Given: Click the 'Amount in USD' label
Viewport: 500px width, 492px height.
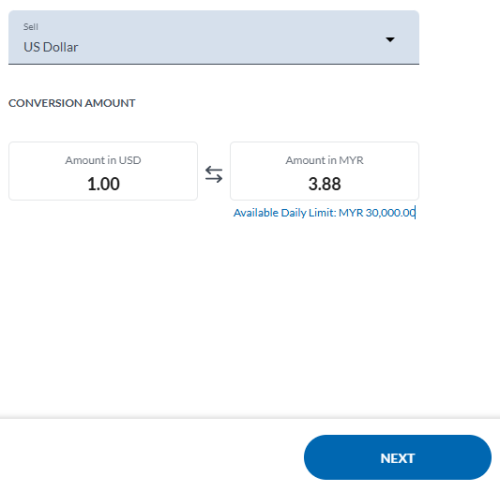Looking at the screenshot, I should [103, 160].
